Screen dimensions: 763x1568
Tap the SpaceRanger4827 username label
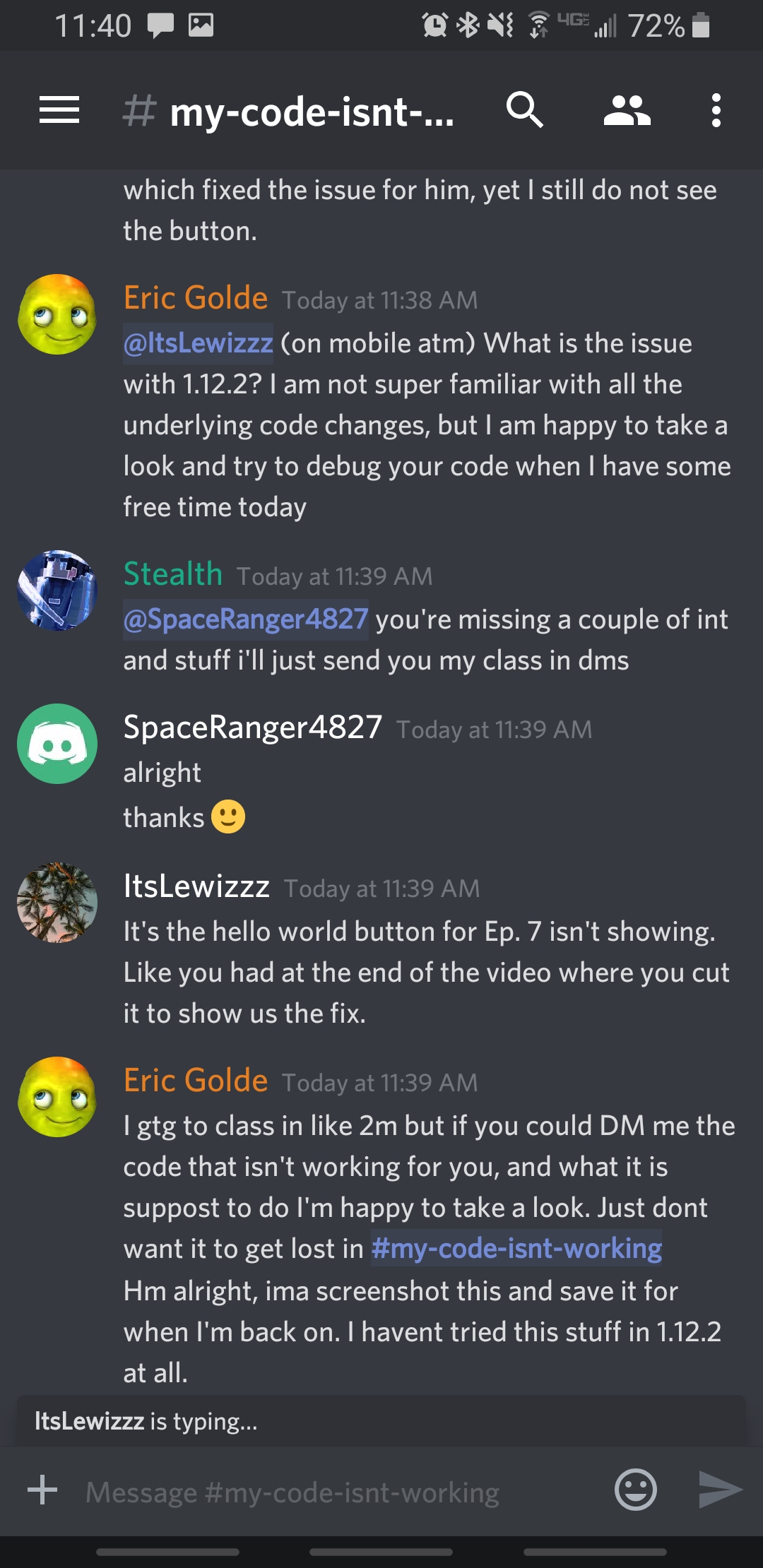(253, 727)
